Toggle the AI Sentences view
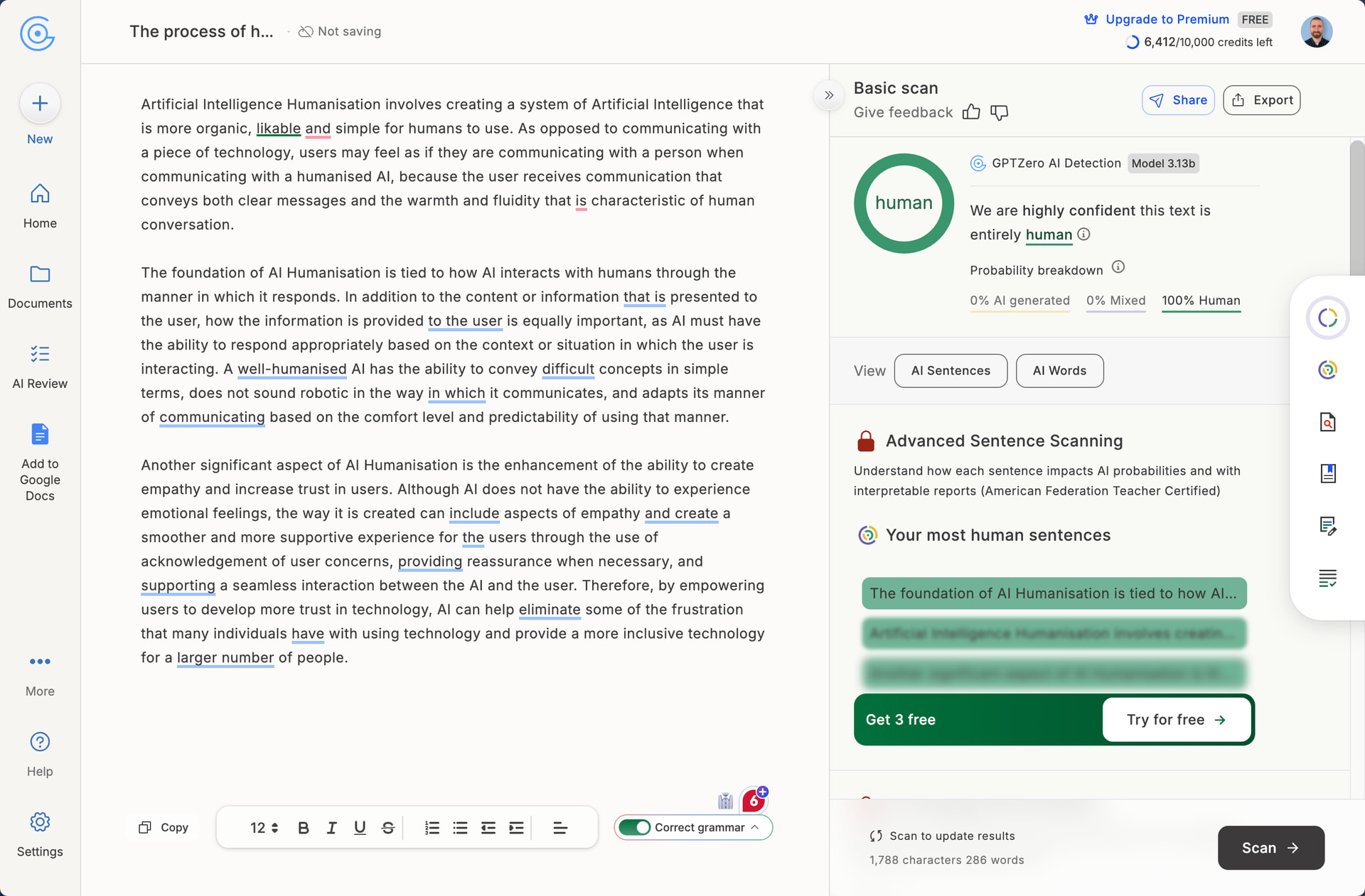Screen dimensions: 1365x896 950,371
